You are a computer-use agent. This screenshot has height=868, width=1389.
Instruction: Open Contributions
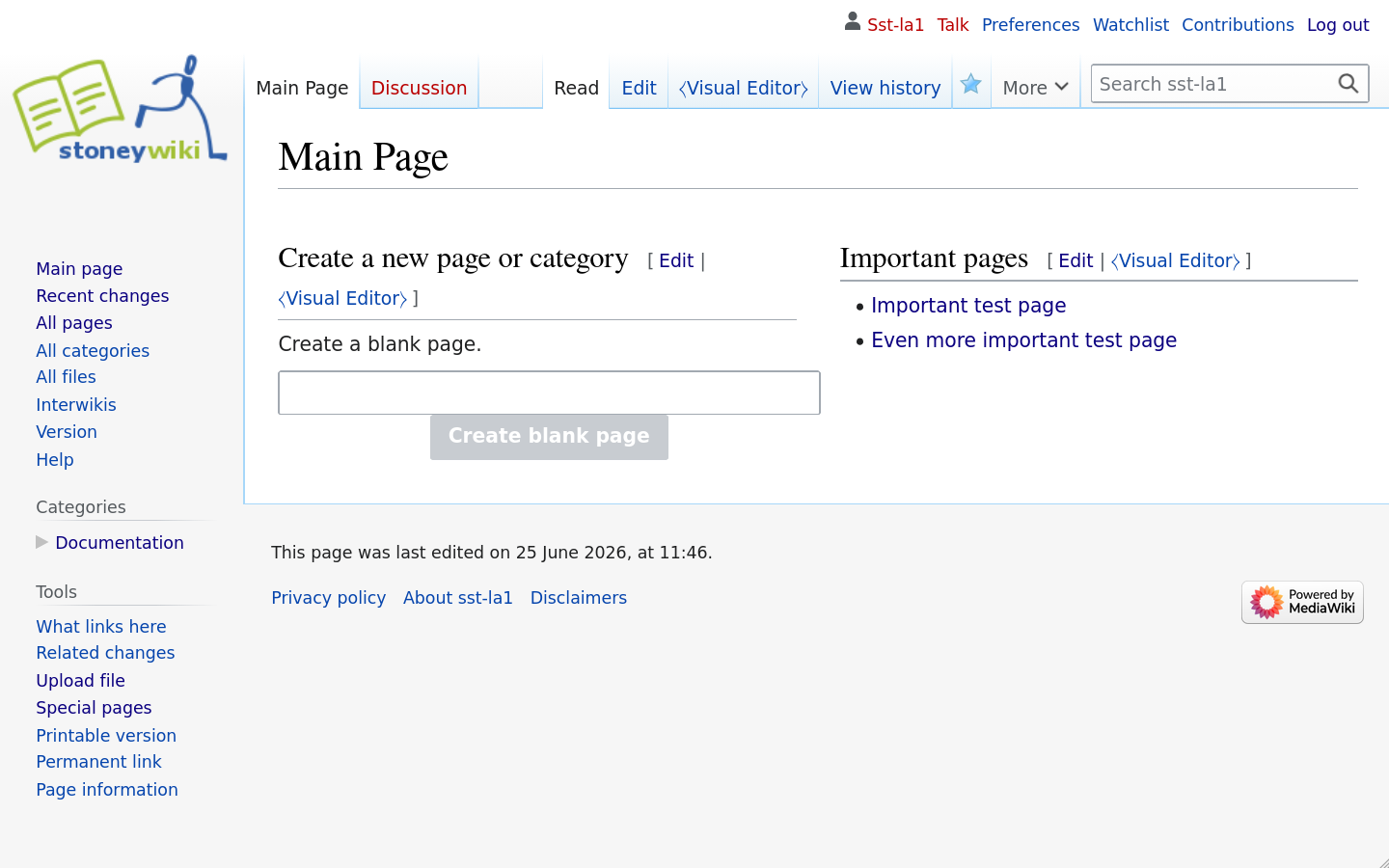coord(1238,25)
